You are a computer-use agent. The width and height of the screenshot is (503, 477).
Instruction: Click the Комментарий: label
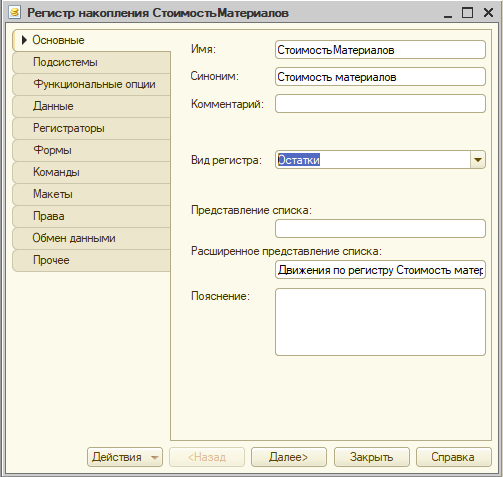point(227,104)
